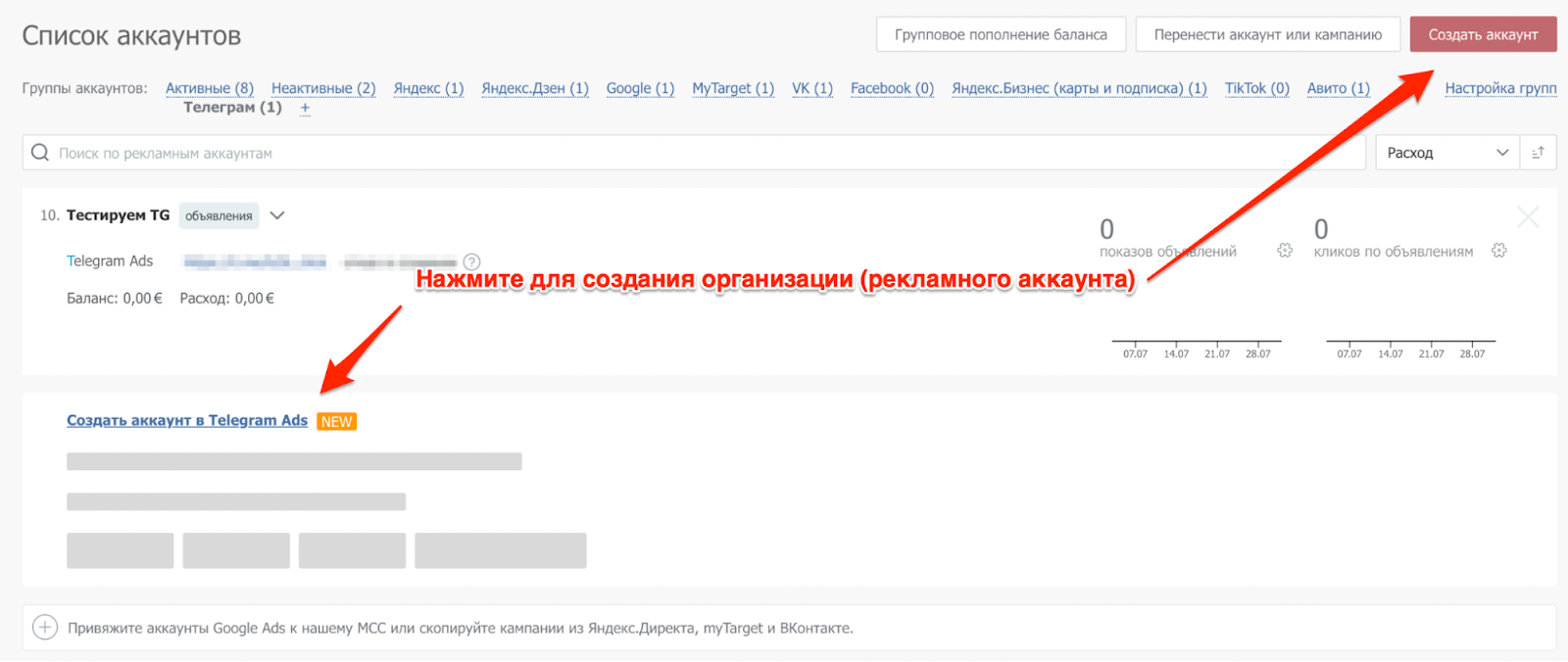
Task: Click the кликов по объявлениям mini chart
Action: (1411, 348)
